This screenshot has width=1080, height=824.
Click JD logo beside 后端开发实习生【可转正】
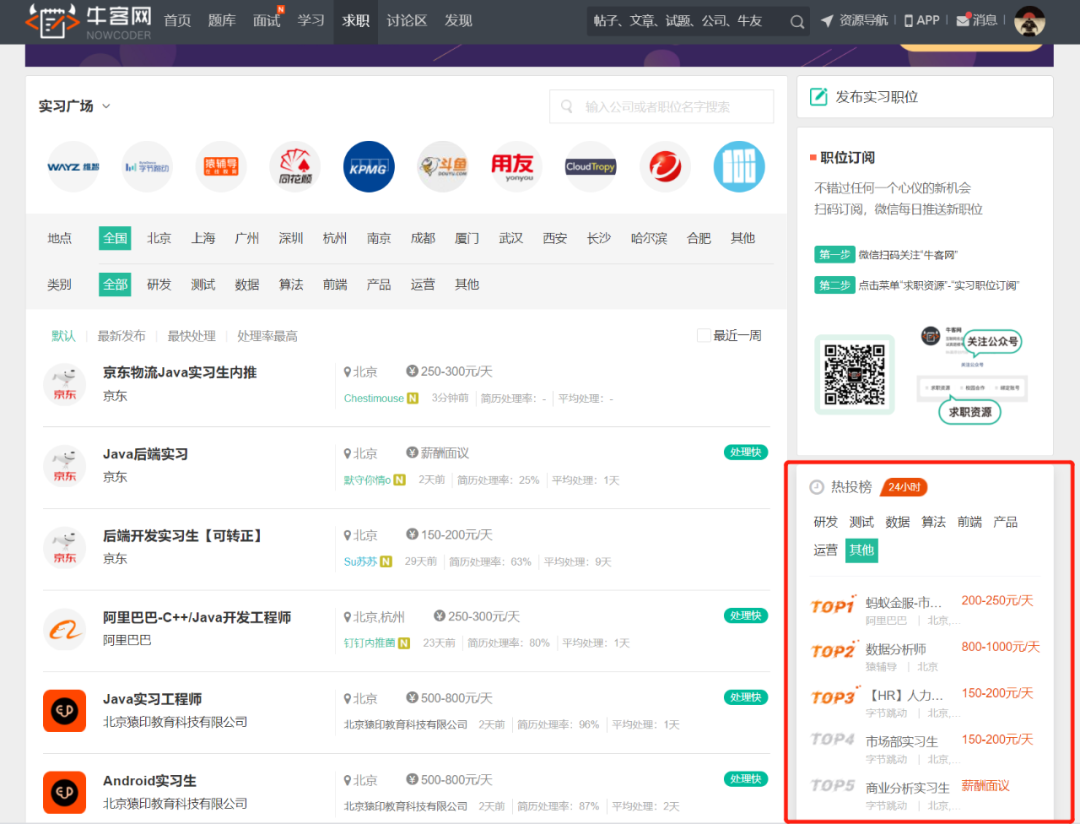(65, 547)
